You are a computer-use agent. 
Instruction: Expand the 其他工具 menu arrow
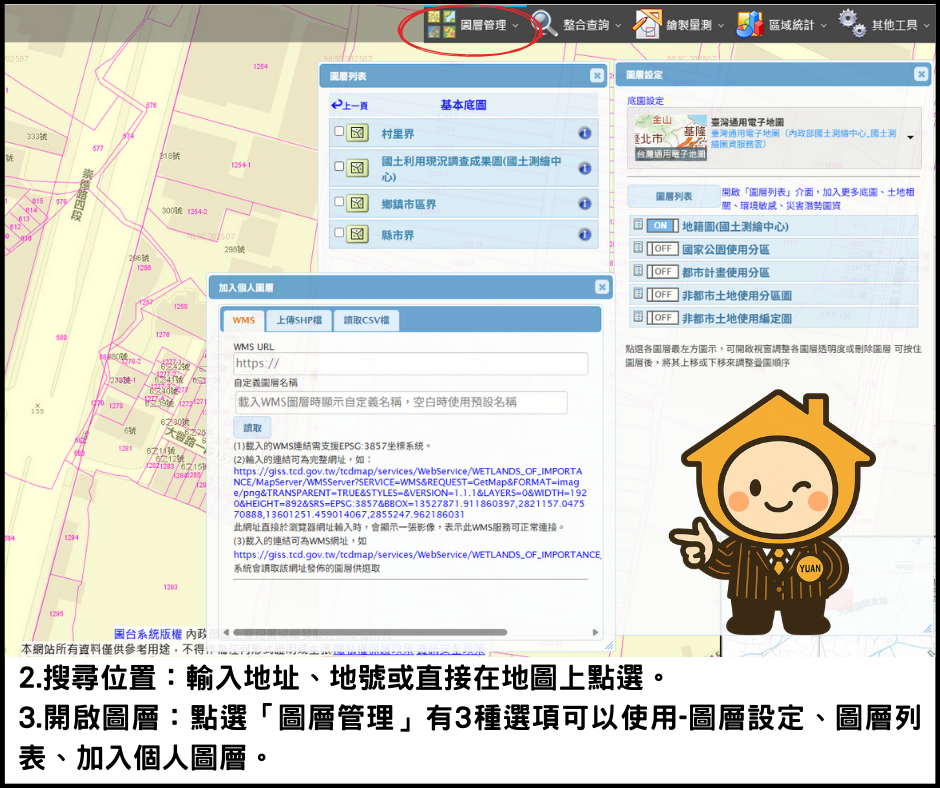point(926,26)
